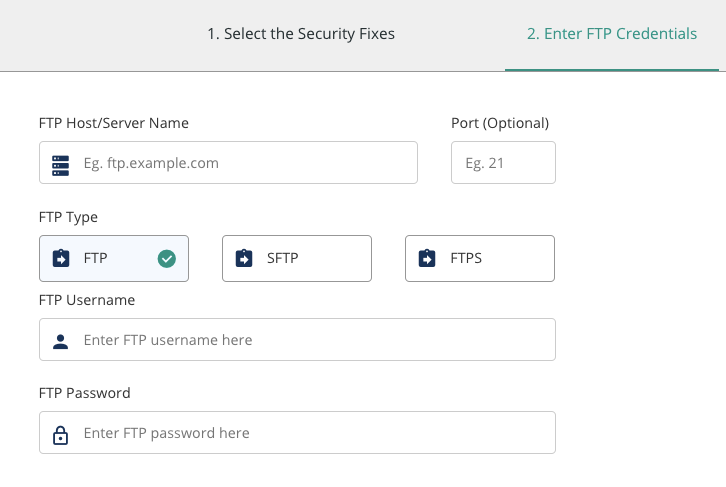The height and width of the screenshot is (487, 726).
Task: Click the padlock icon in password field
Action: click(x=61, y=434)
